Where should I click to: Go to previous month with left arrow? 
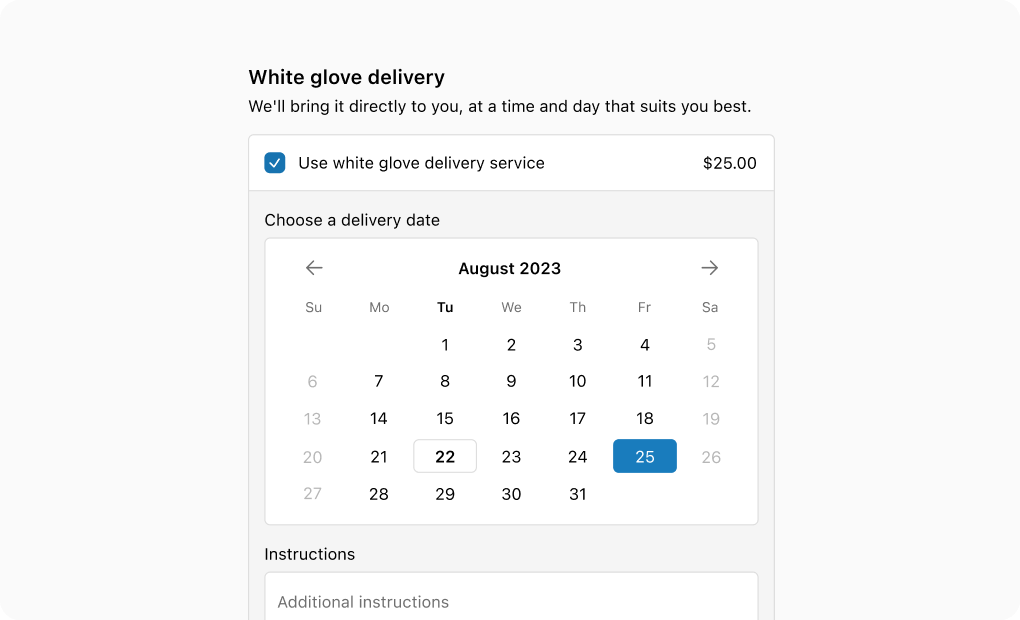pos(314,268)
